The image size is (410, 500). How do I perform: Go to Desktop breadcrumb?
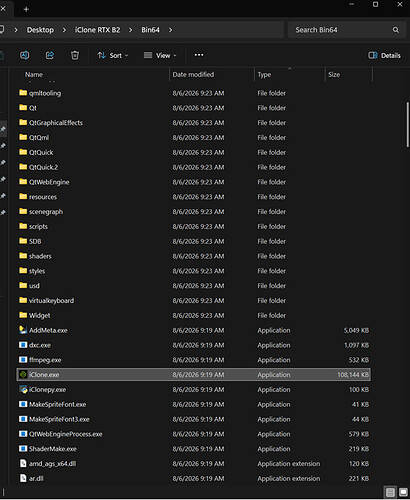click(x=40, y=30)
